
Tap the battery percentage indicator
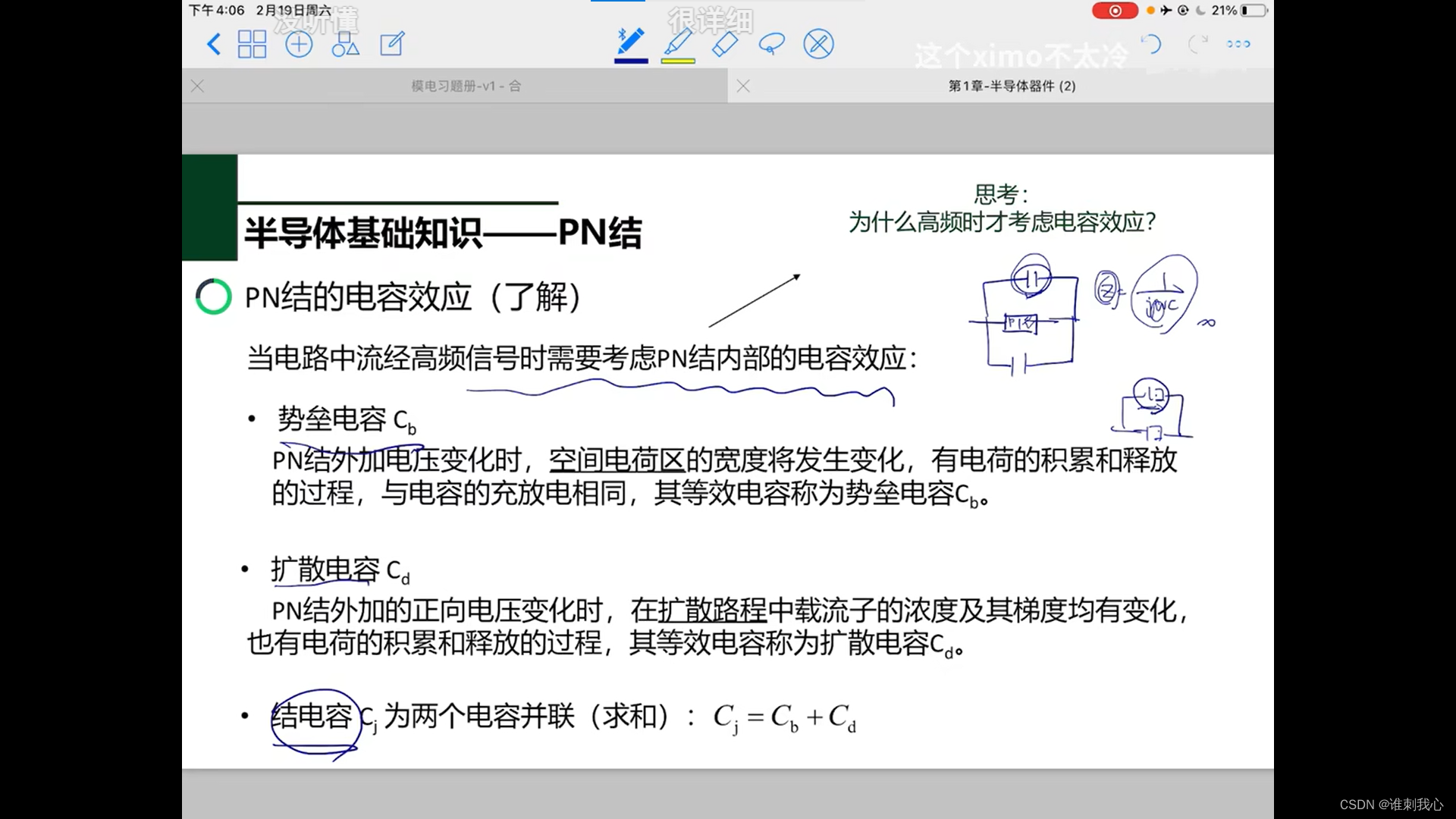pos(1224,11)
